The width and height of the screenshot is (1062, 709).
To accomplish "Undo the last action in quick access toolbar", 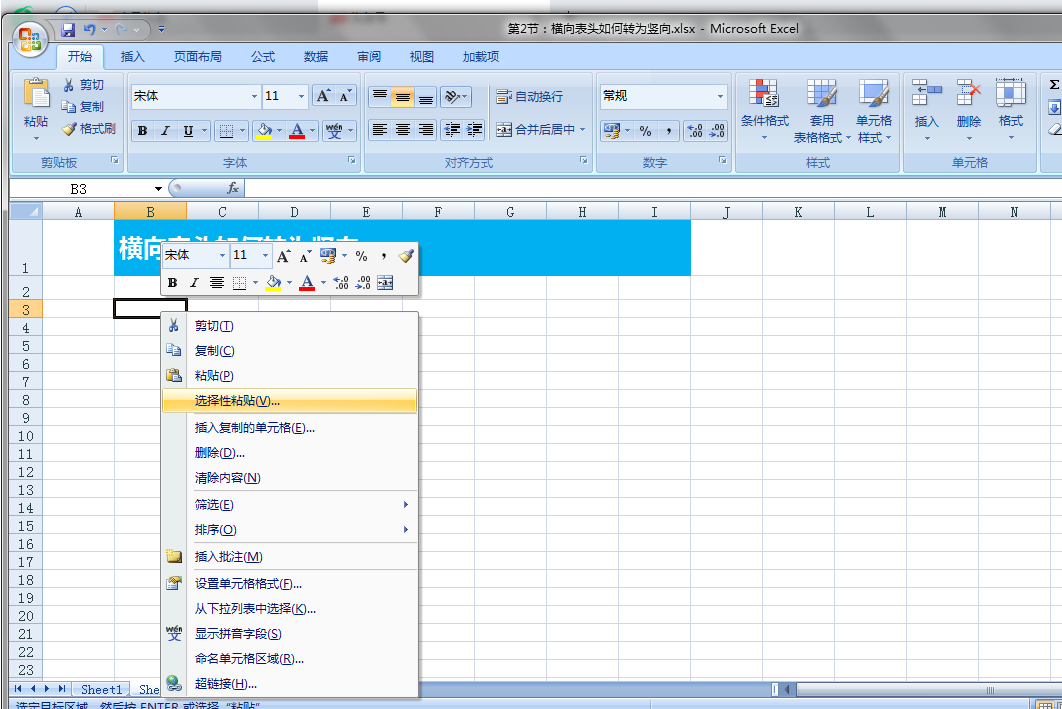I will 89,30.
